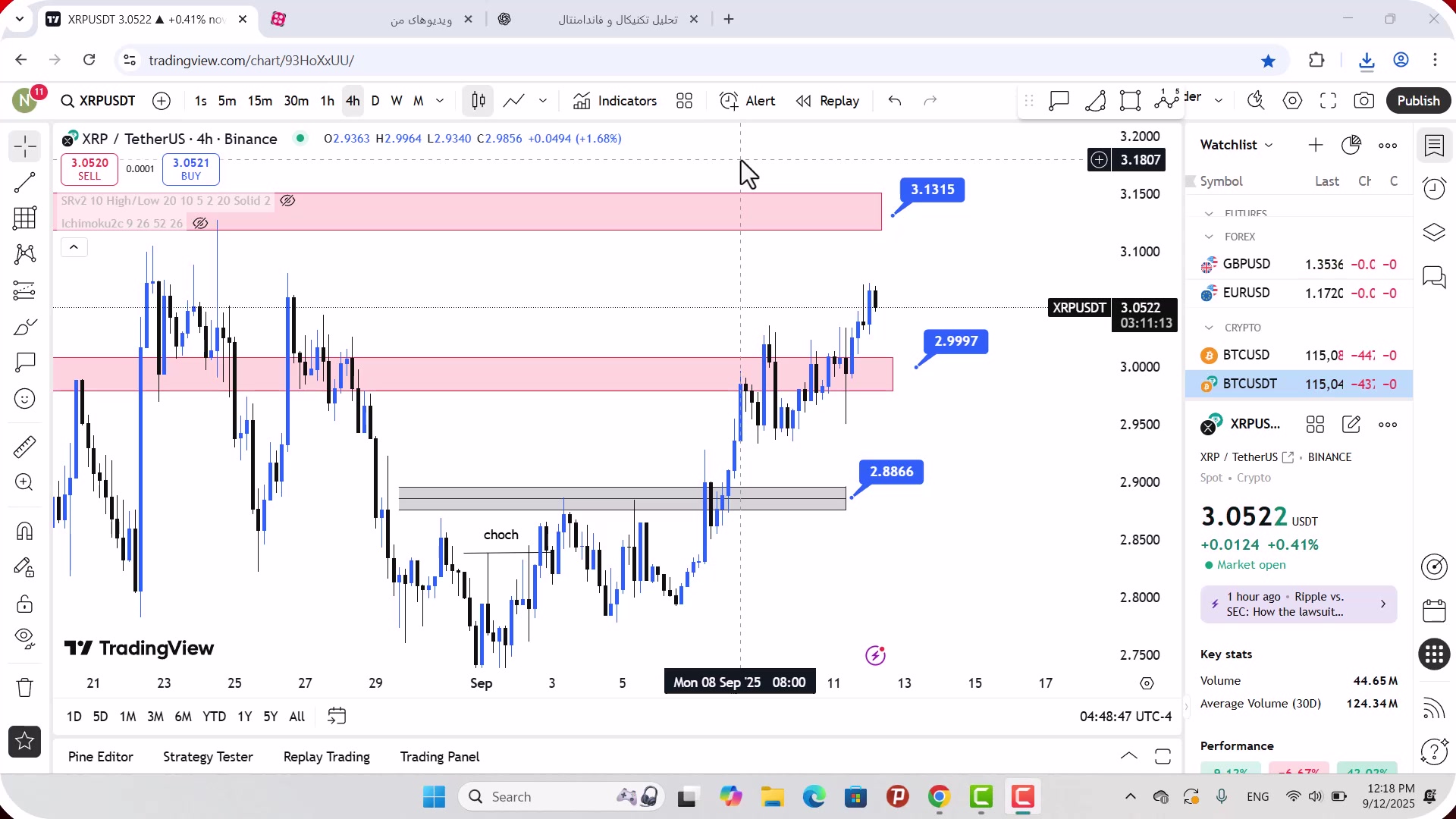Viewport: 1456px width, 819px height.
Task: Open the Gann and Fibonacci tools
Action: [x=24, y=218]
